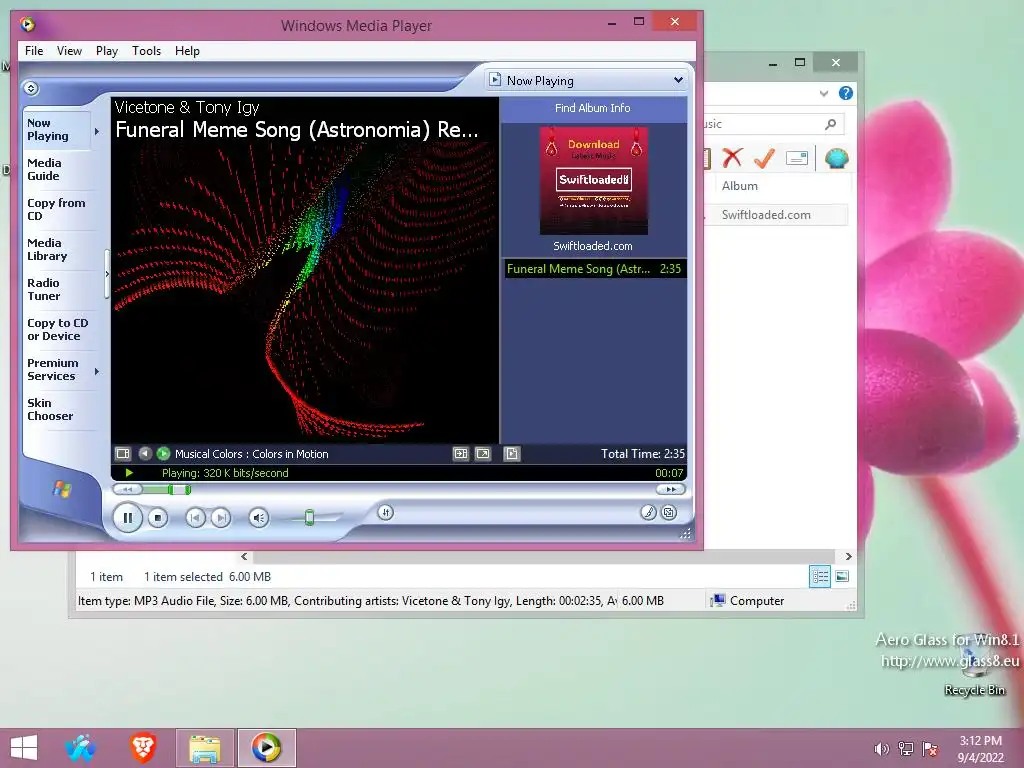Open Copy to CD or Device
The image size is (1024, 768).
57,330
